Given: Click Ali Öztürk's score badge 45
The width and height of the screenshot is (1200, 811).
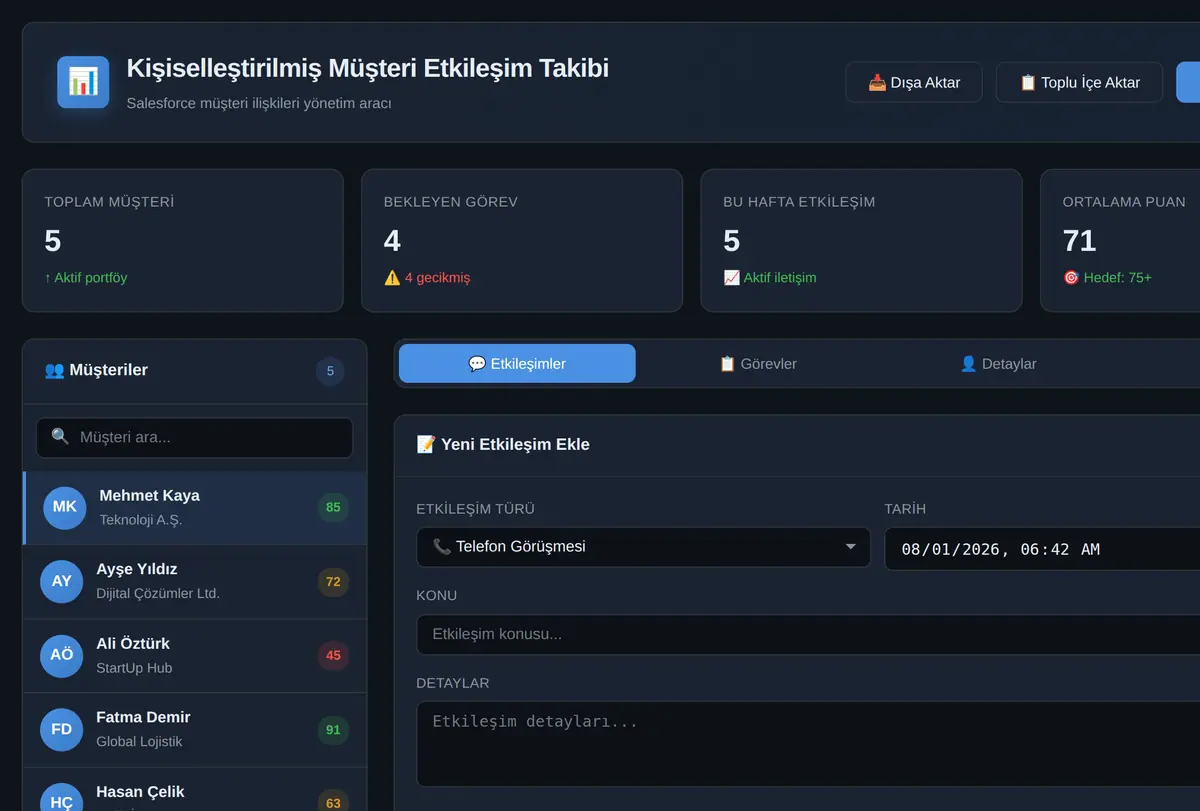Looking at the screenshot, I should click(333, 655).
